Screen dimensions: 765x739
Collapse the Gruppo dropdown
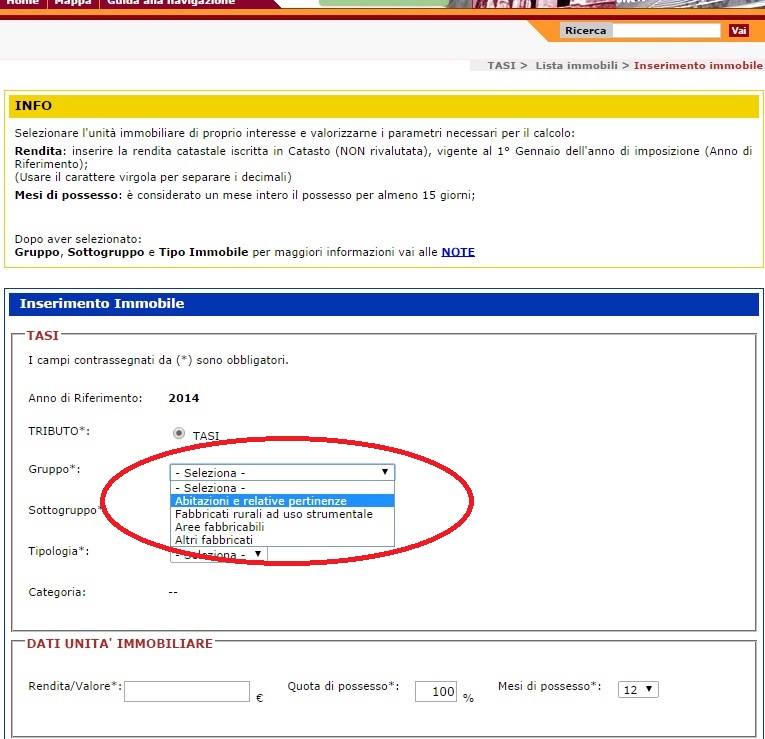pos(282,473)
